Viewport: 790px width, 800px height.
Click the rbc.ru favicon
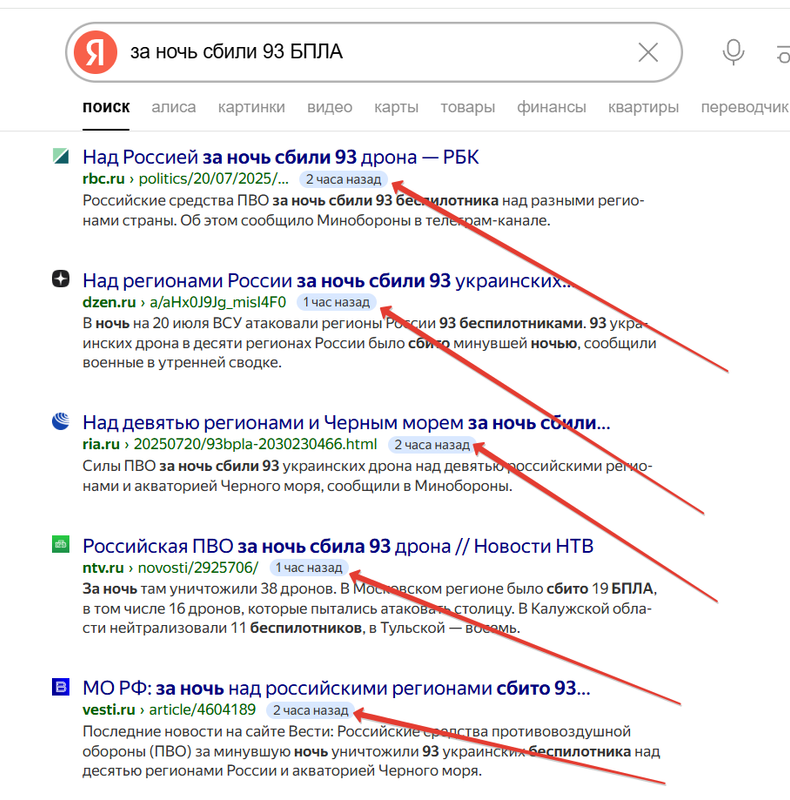(x=61, y=156)
